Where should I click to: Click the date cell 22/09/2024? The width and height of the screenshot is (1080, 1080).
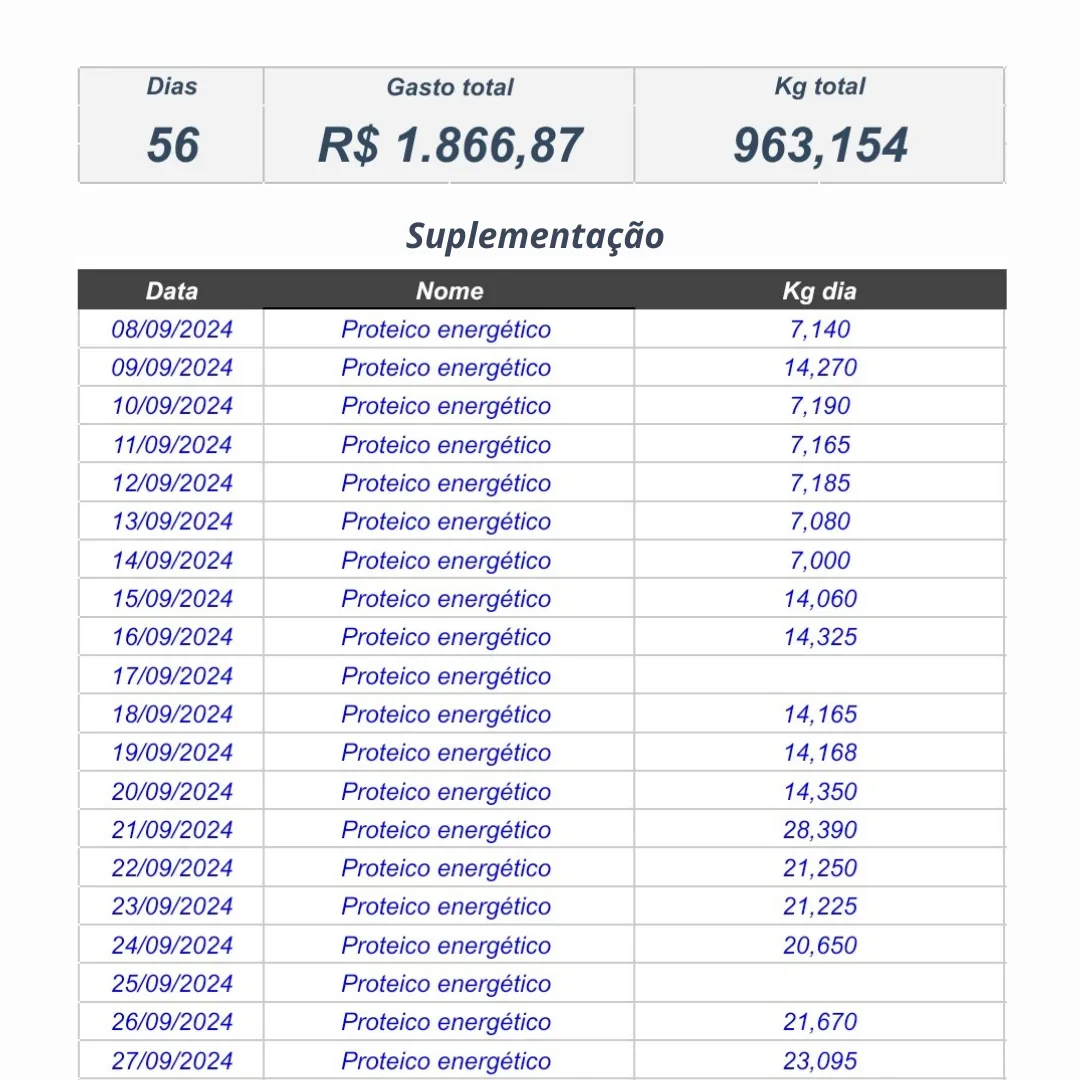172,868
